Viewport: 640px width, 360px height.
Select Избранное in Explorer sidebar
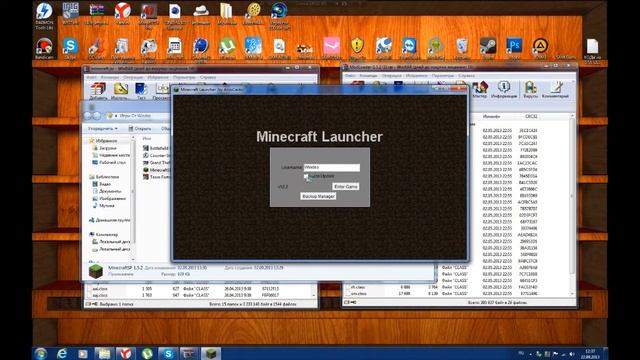point(106,141)
